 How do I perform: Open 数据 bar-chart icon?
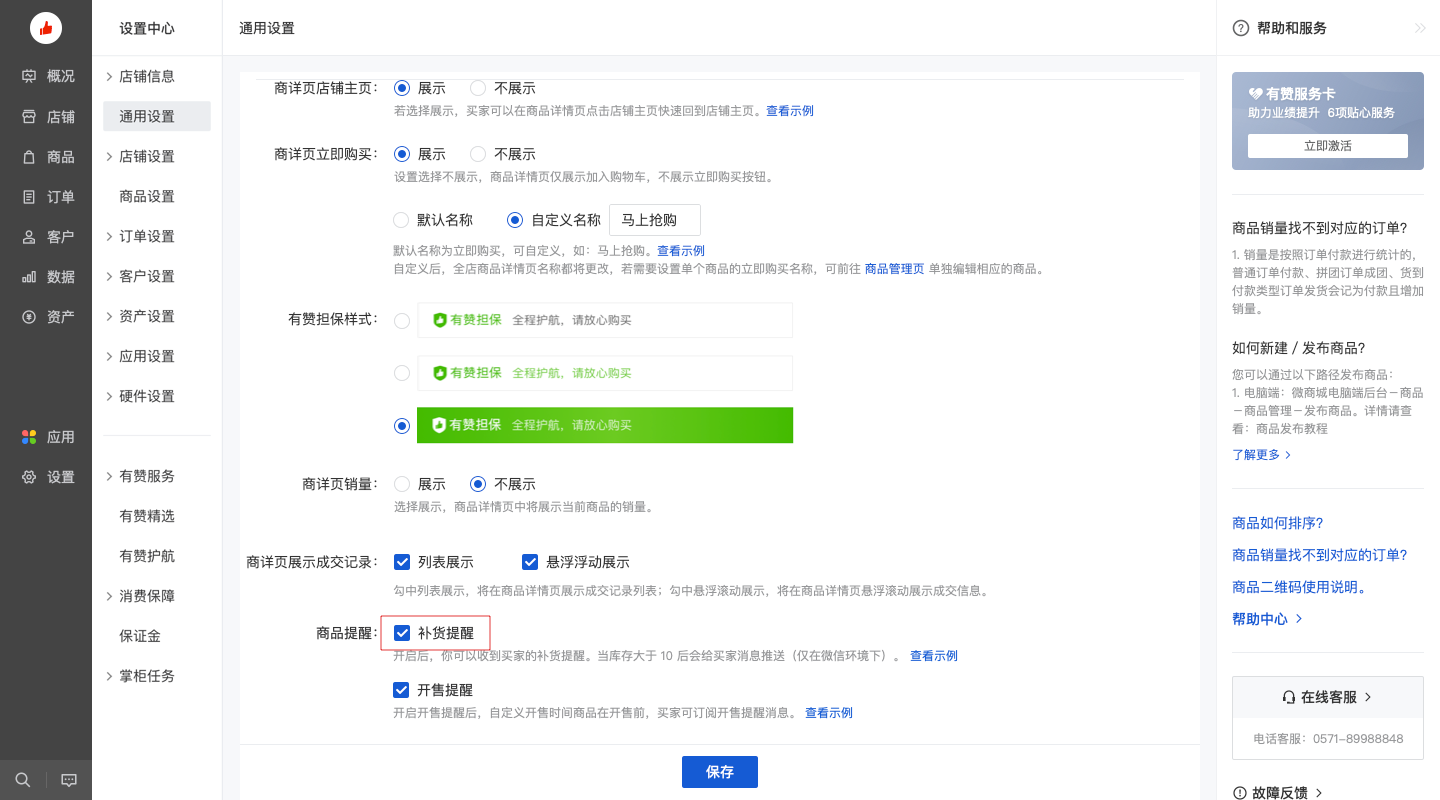click(29, 276)
